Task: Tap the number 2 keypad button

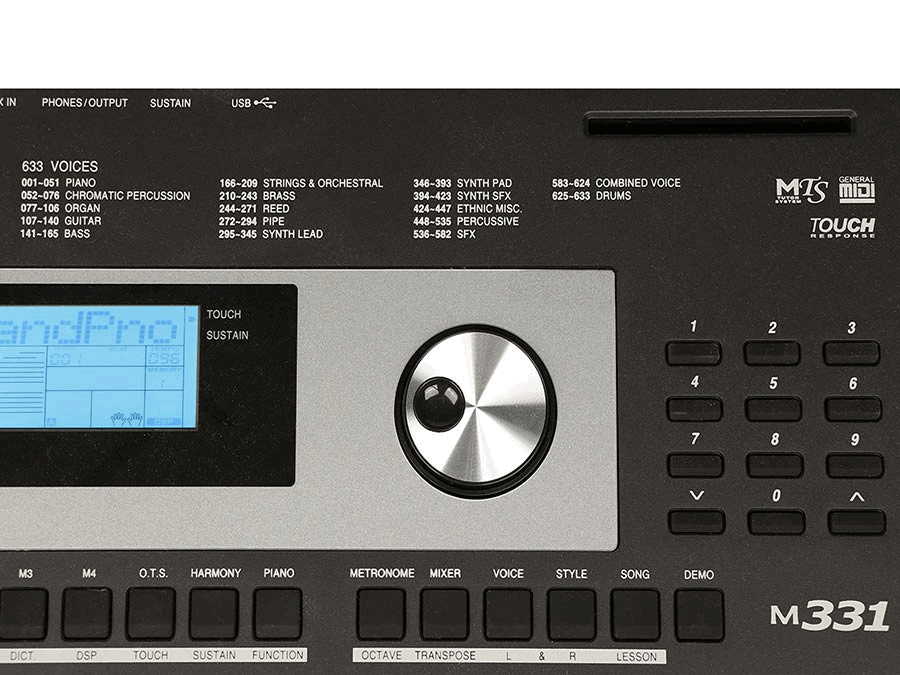Action: 771,352
